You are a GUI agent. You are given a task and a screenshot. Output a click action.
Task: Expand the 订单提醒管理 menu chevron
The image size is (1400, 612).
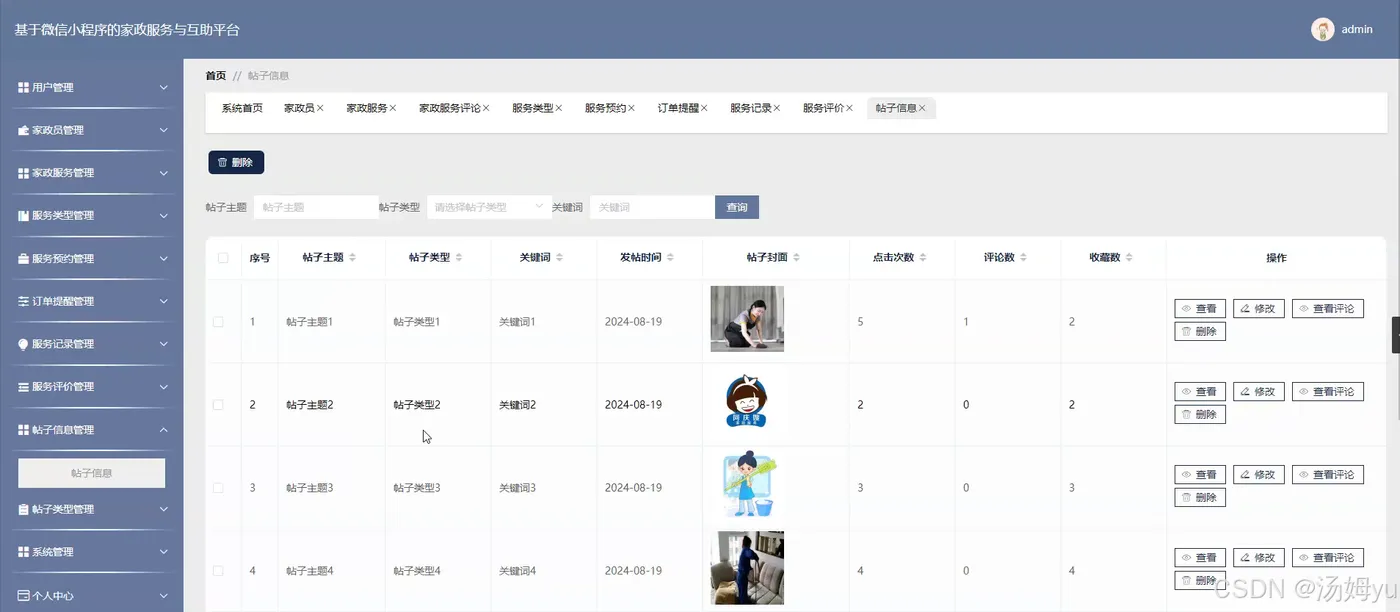click(x=164, y=301)
